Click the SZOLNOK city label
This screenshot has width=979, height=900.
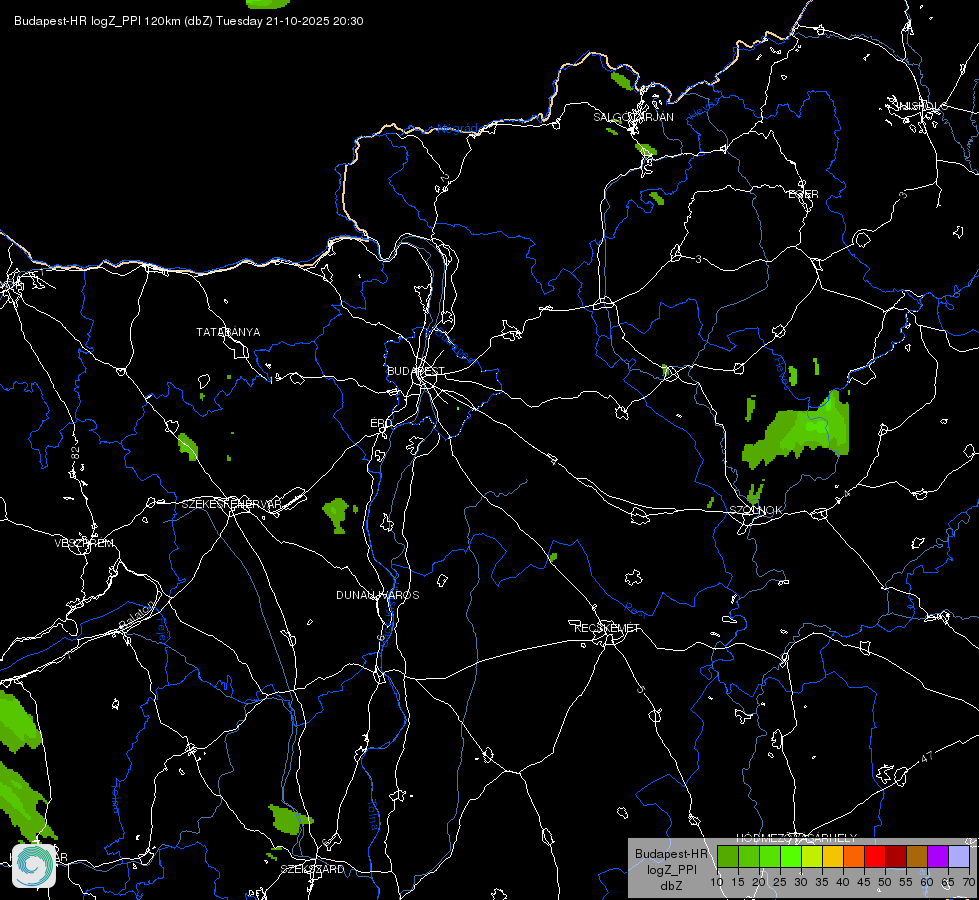coord(755,510)
